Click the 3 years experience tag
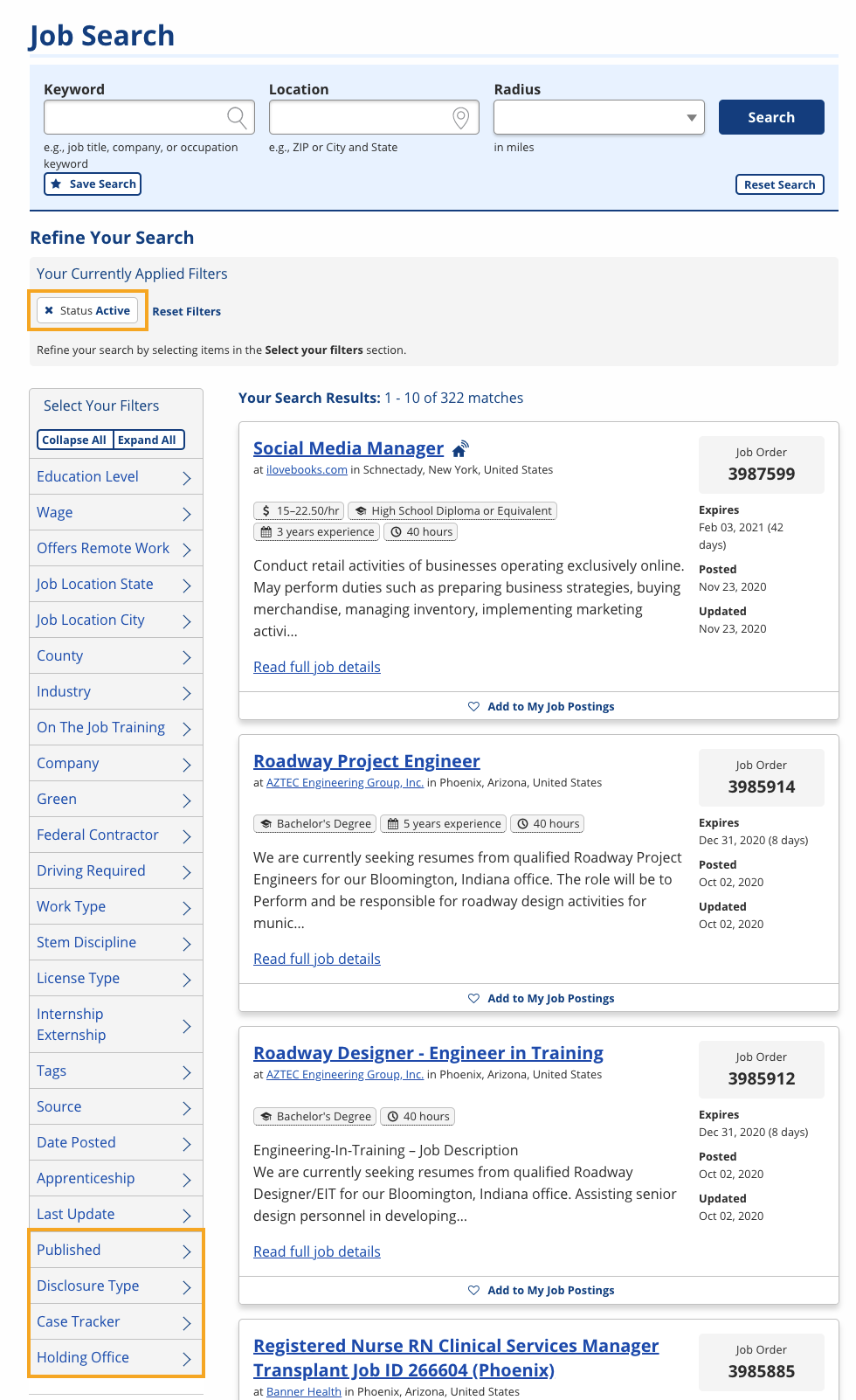 [317, 531]
